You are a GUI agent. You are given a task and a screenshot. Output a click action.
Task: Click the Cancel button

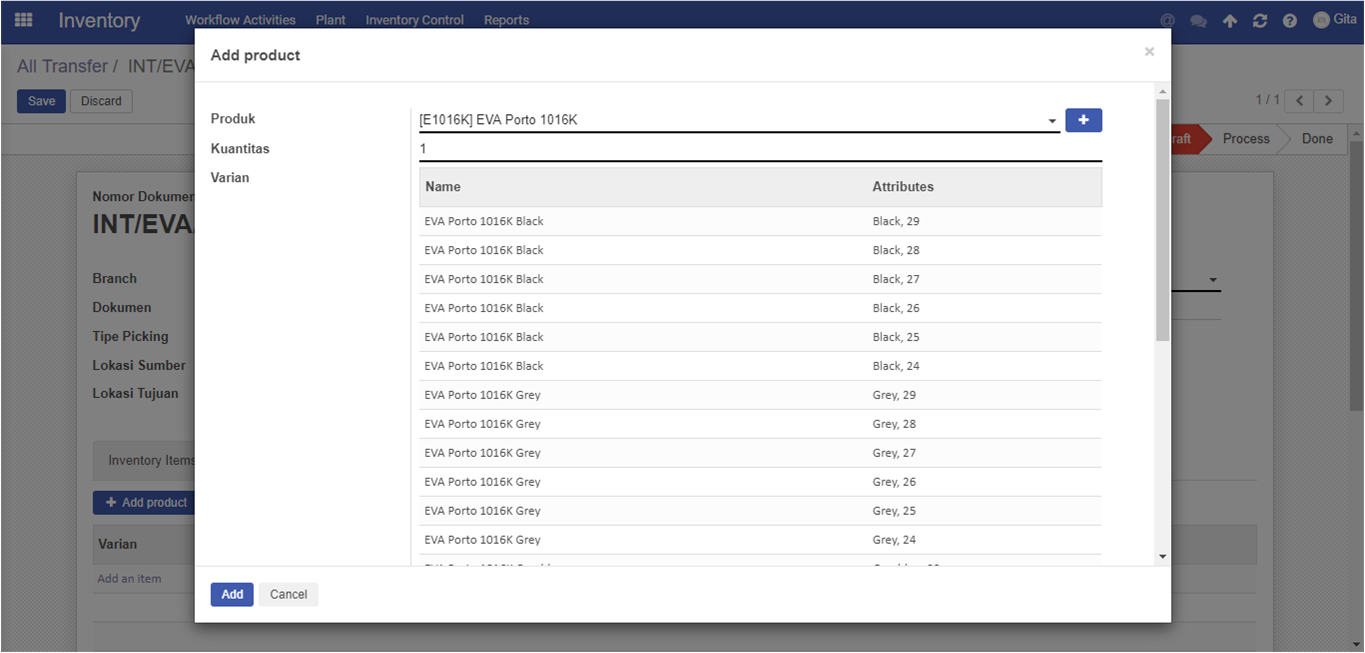(288, 594)
